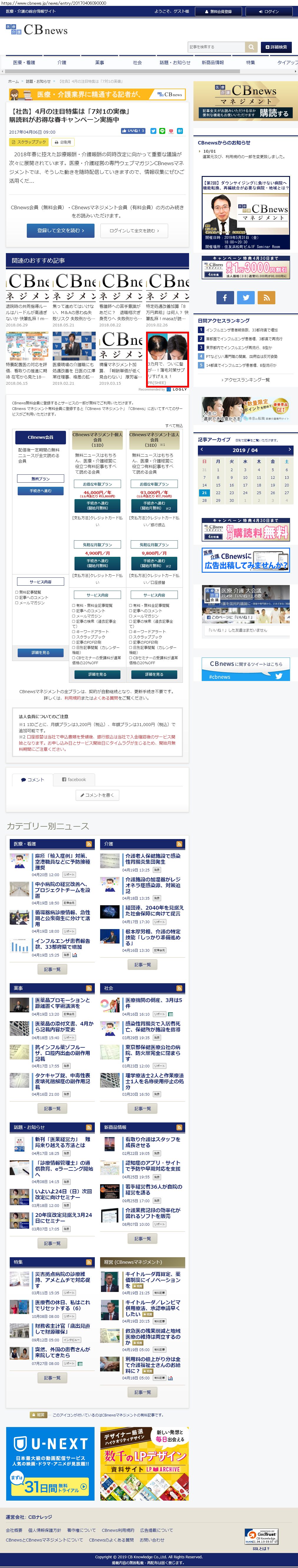Select 介護 in main navigation
The image size is (298, 1568).
click(x=62, y=63)
